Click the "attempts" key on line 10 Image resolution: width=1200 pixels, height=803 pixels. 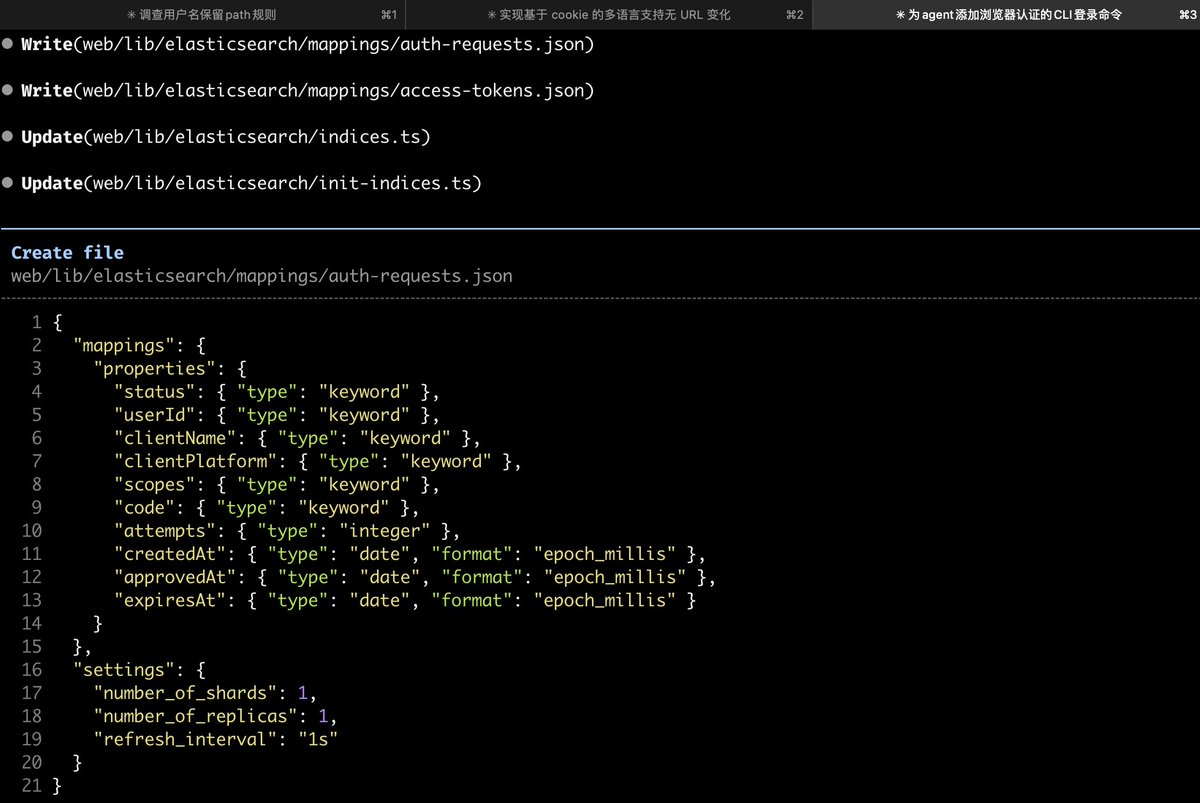coord(164,529)
